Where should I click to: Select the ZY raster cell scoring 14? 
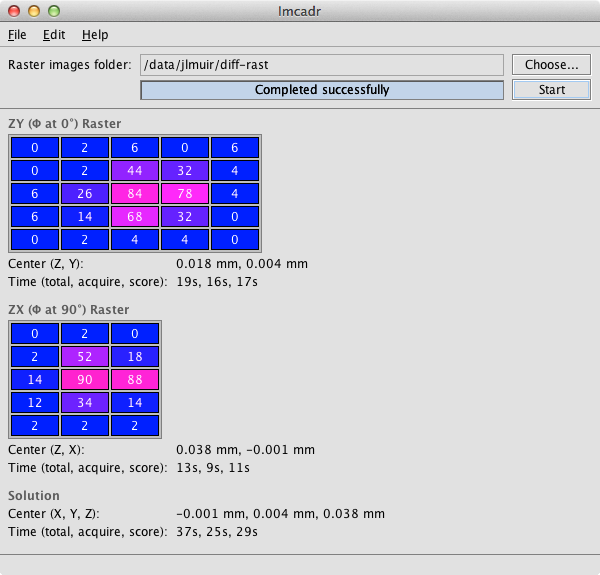coord(85,217)
